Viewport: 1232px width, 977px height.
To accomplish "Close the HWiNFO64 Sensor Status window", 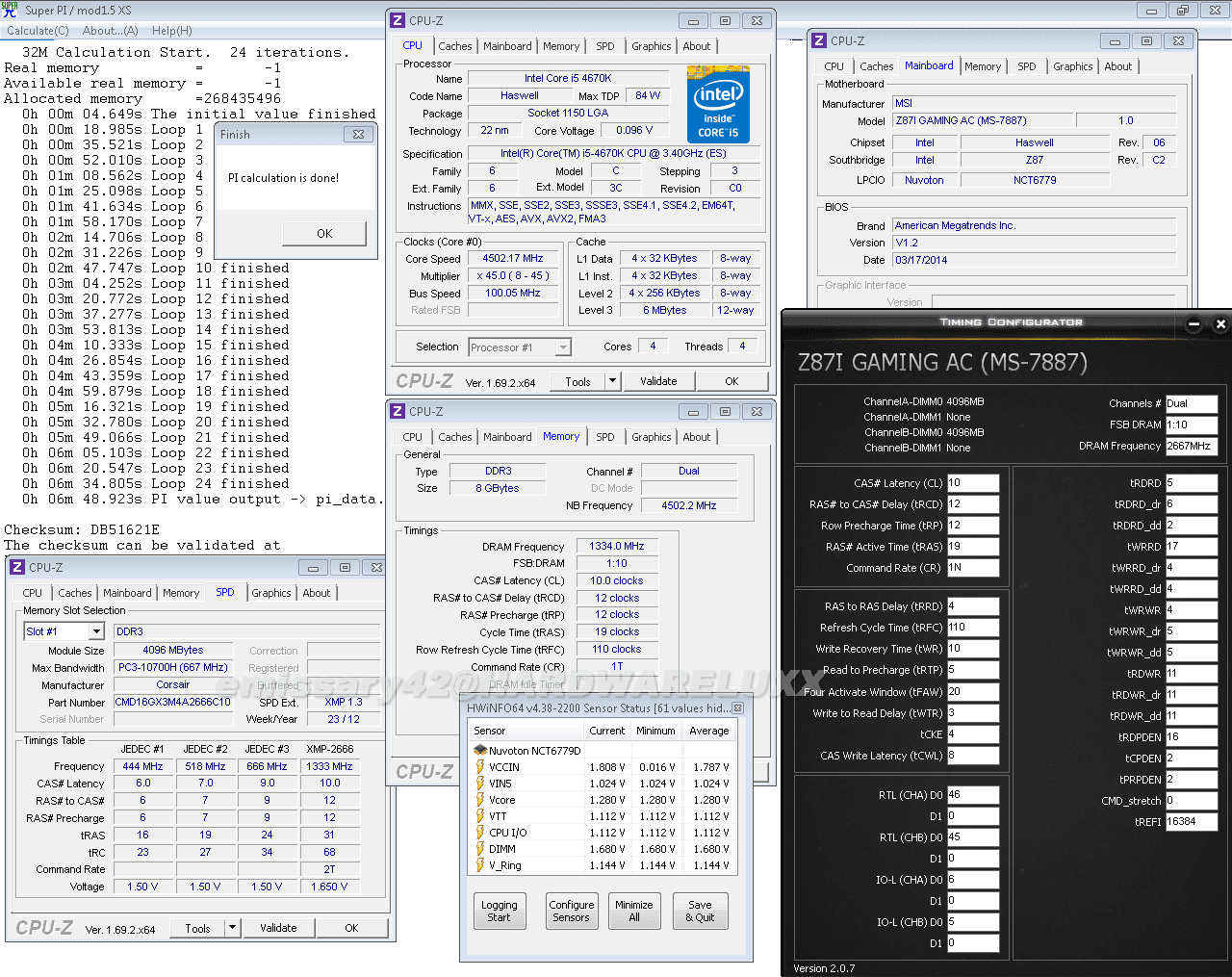I will (738, 707).
